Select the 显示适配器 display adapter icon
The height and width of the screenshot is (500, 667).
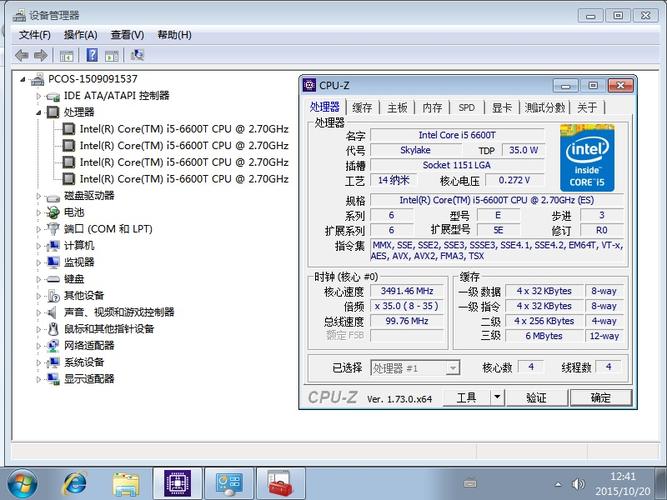[53, 379]
